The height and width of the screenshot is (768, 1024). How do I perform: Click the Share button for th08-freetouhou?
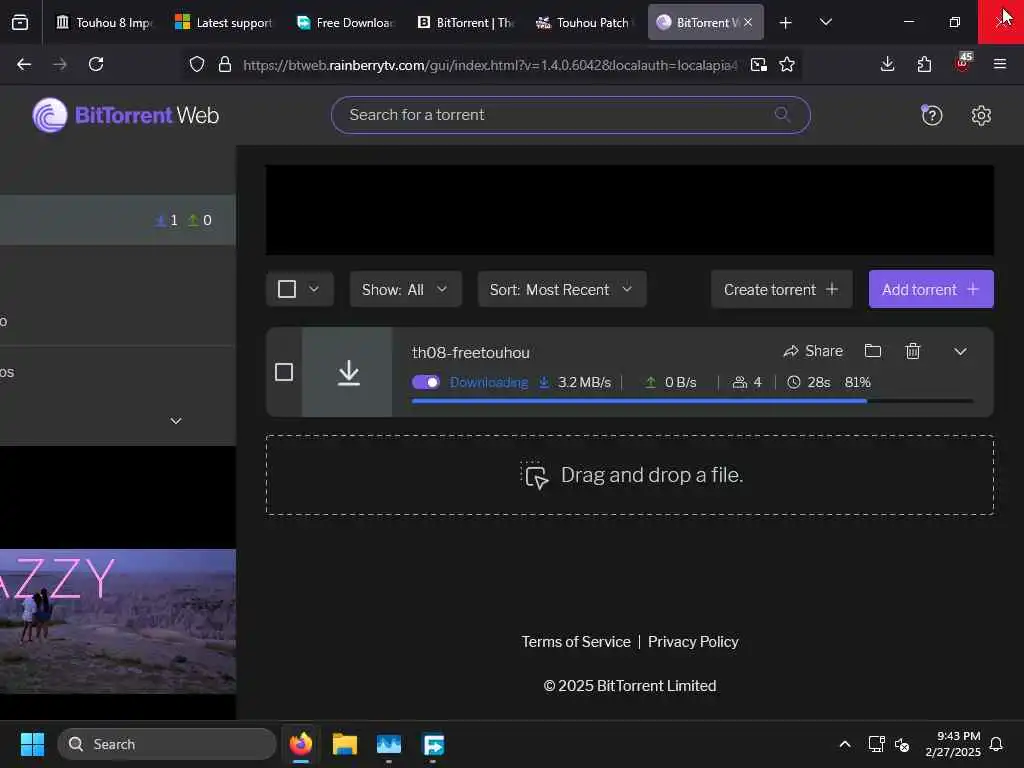(x=813, y=351)
